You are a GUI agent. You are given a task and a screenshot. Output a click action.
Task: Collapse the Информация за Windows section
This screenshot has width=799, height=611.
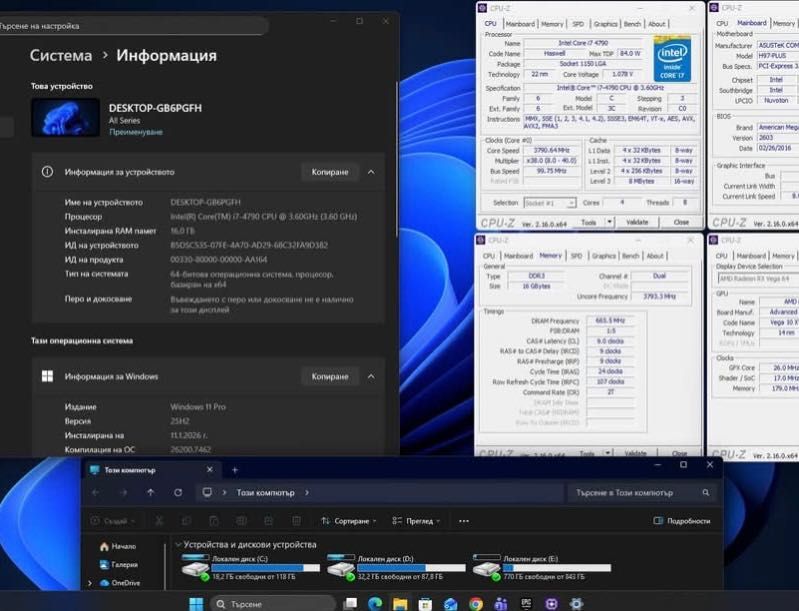(x=371, y=377)
